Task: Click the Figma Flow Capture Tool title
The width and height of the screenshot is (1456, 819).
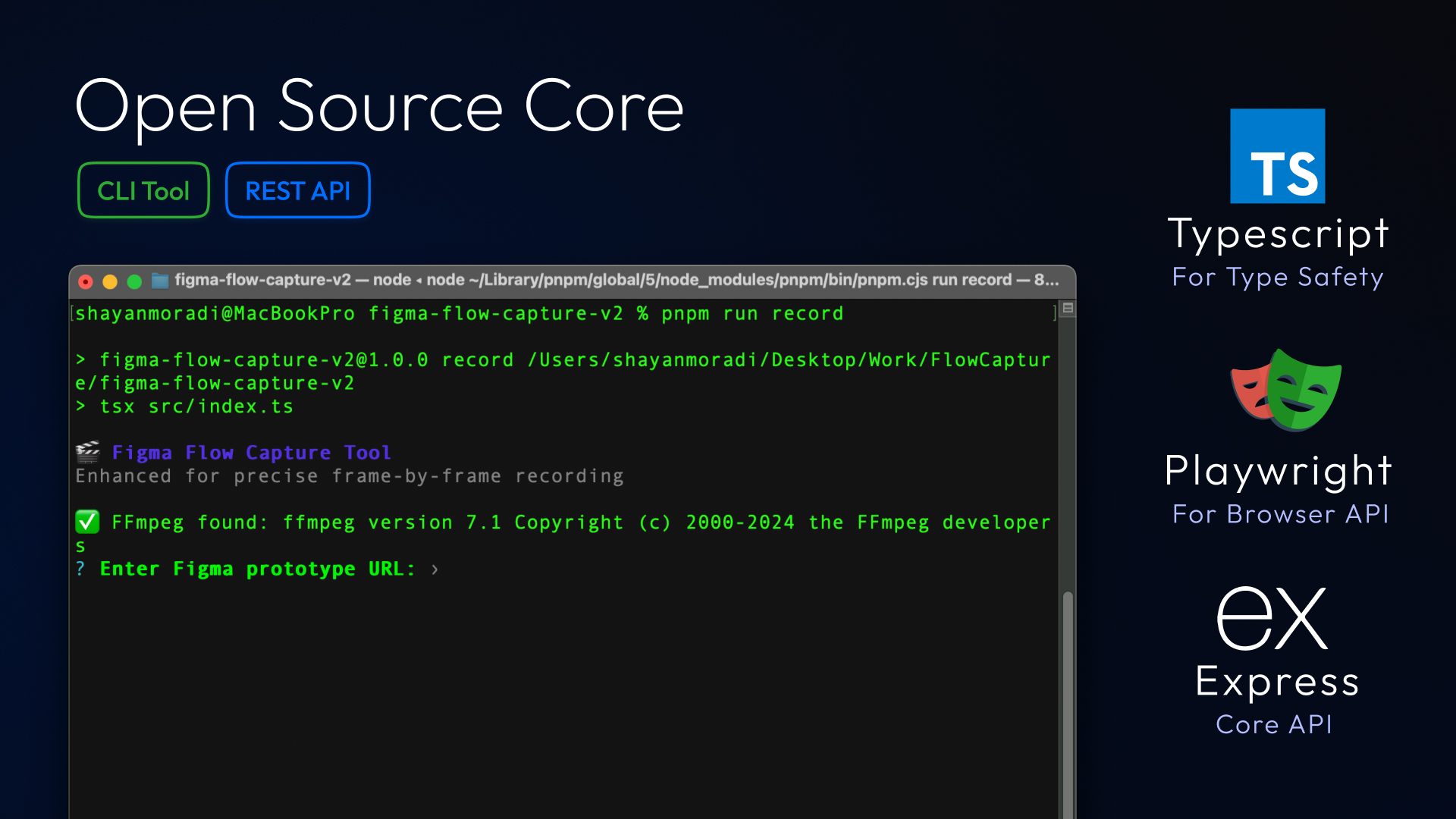Action: tap(252, 453)
